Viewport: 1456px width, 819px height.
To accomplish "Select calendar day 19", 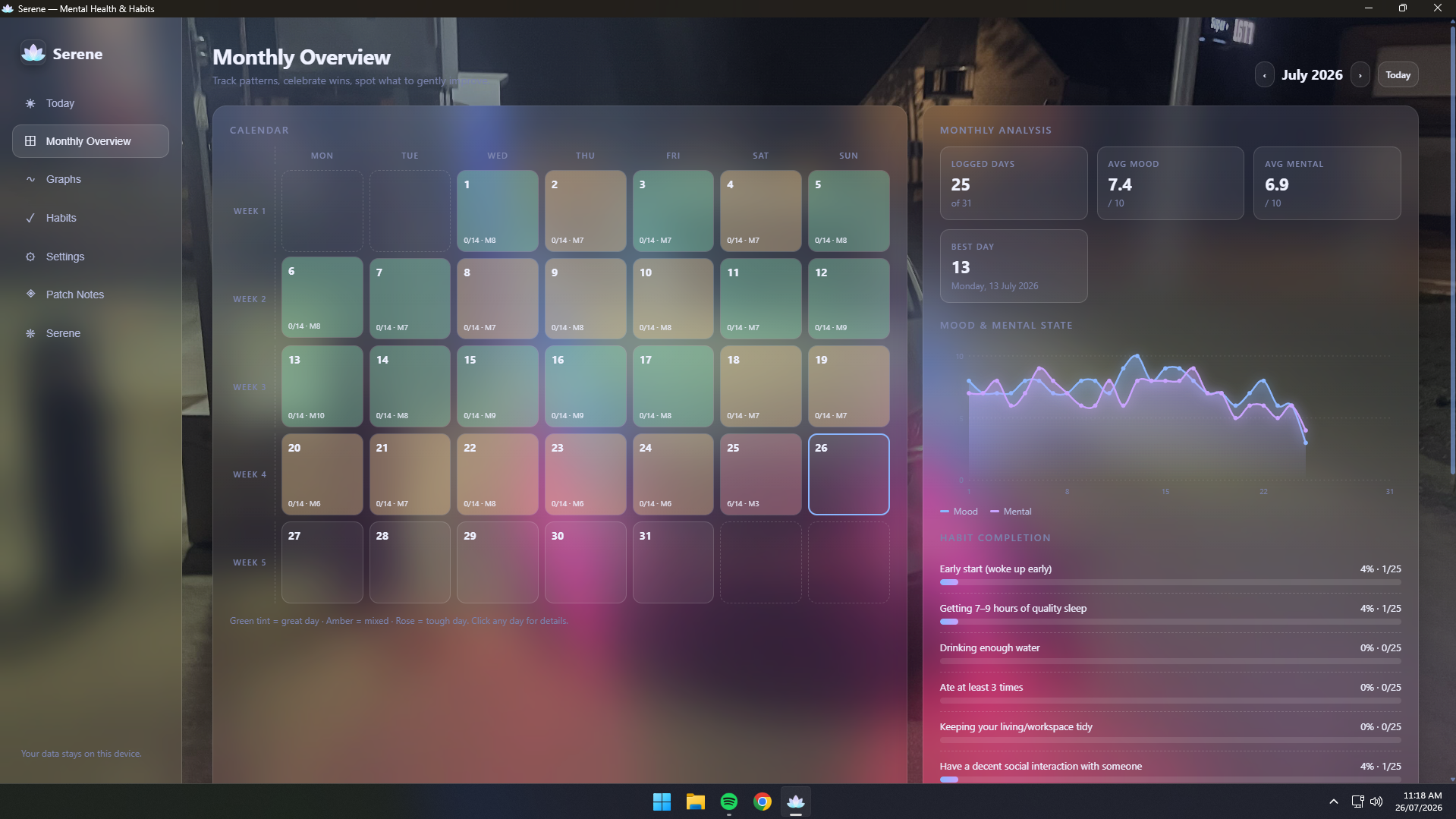I will [848, 386].
